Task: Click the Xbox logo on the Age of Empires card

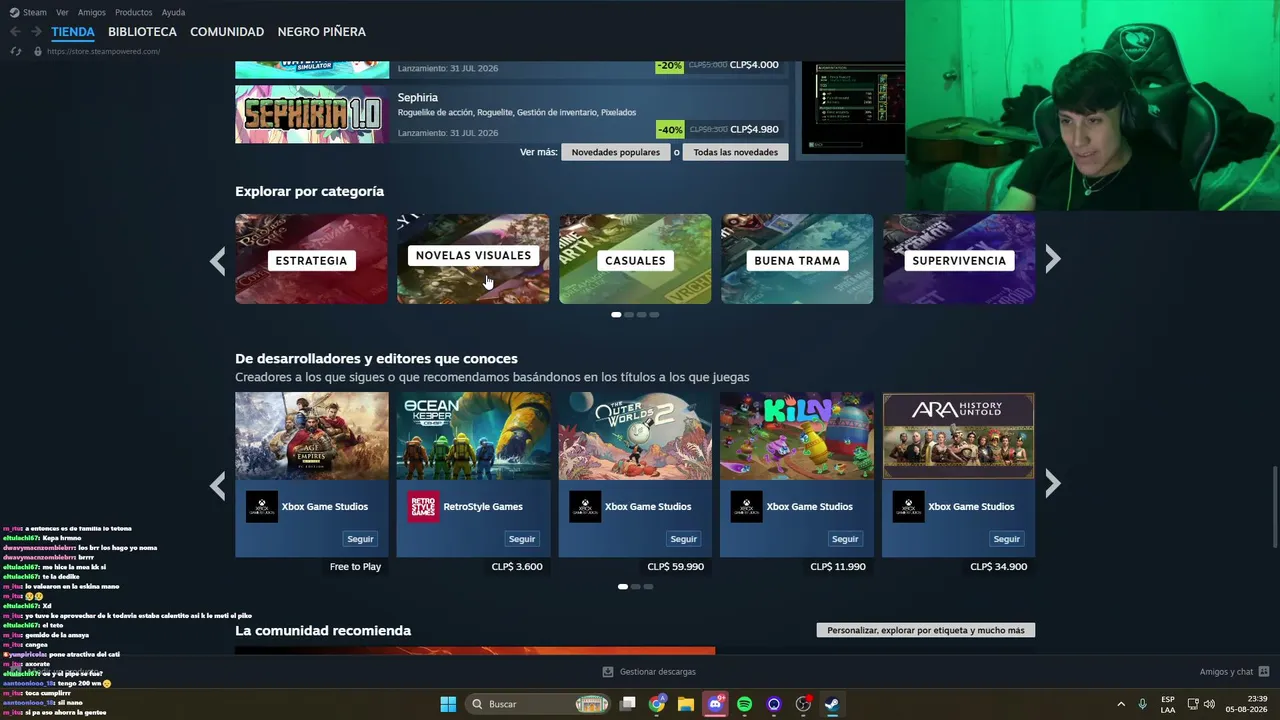Action: pos(262,506)
